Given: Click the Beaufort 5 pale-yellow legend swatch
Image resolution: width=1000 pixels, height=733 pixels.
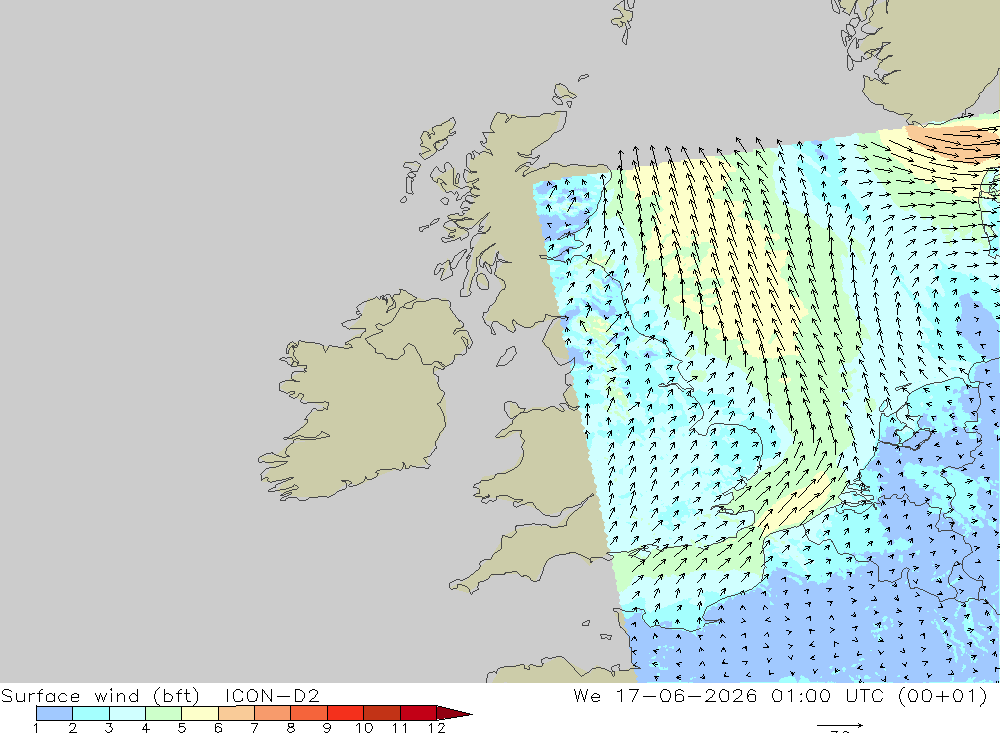Looking at the screenshot, I should (200, 713).
